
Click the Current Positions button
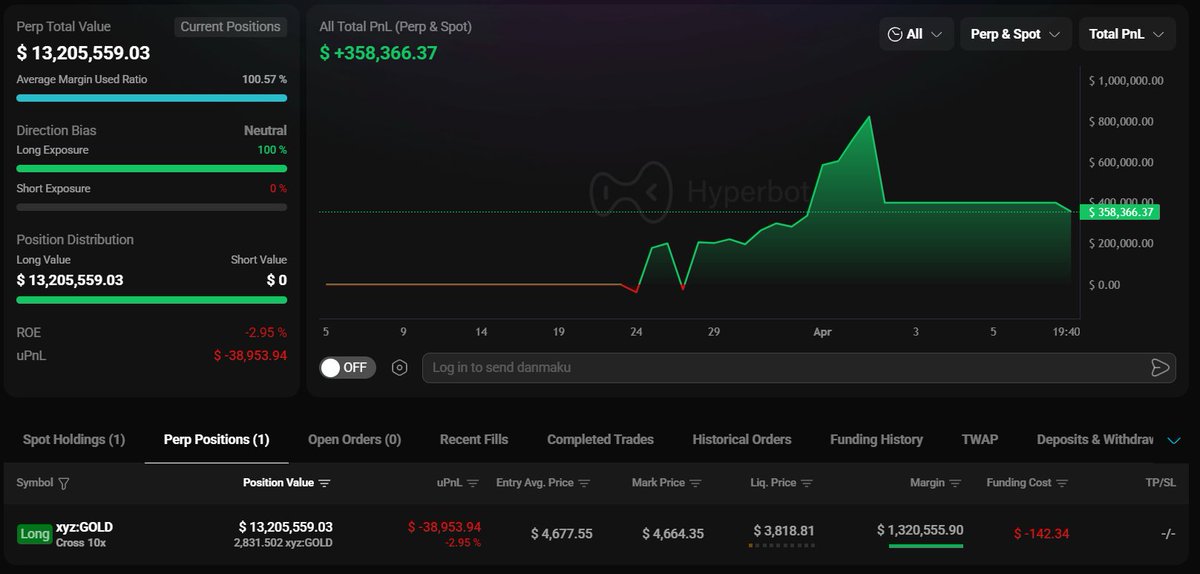tap(230, 27)
